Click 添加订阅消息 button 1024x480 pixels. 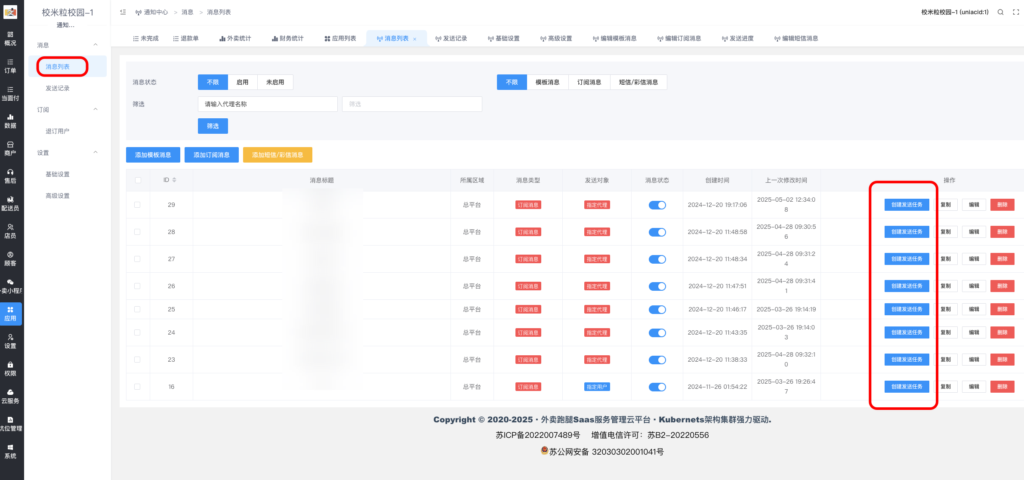[x=212, y=155]
